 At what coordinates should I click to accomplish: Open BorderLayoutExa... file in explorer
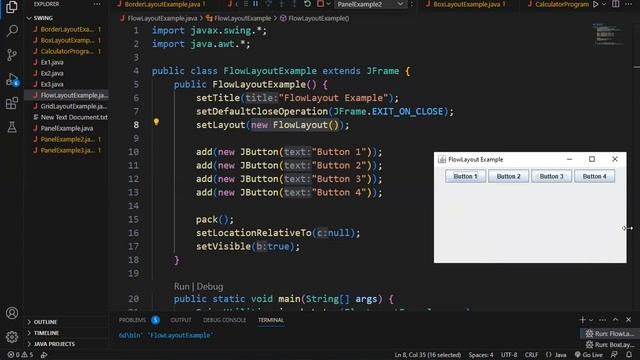click(67, 29)
